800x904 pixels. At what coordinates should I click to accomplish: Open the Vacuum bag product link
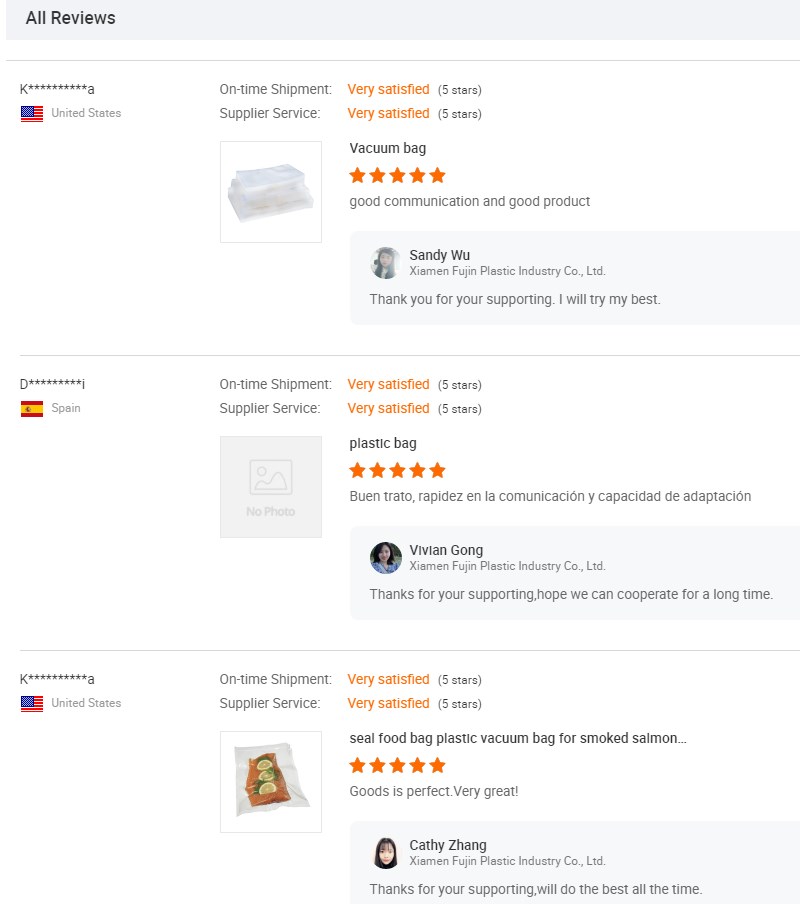(388, 148)
